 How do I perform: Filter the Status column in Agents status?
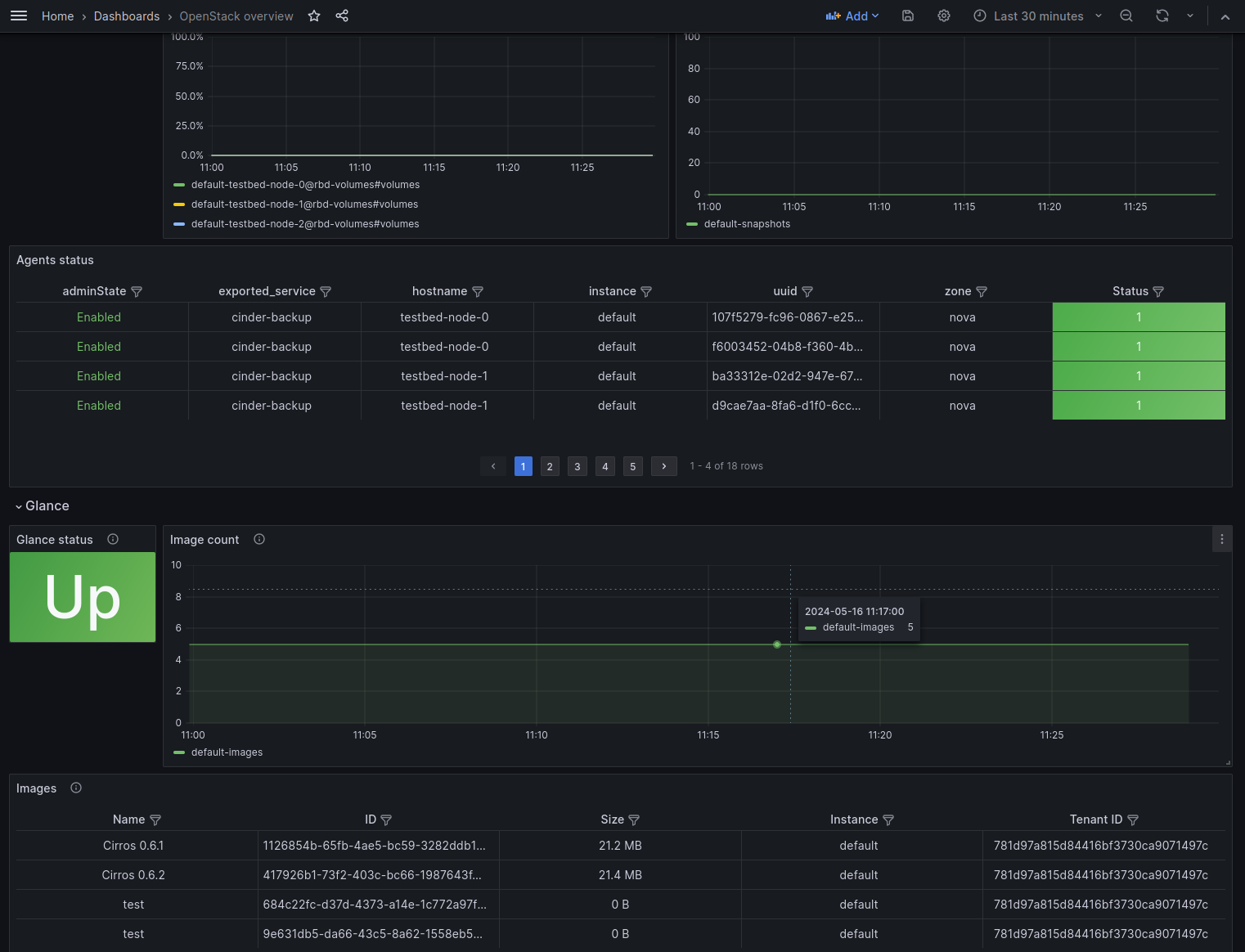[x=1158, y=292]
